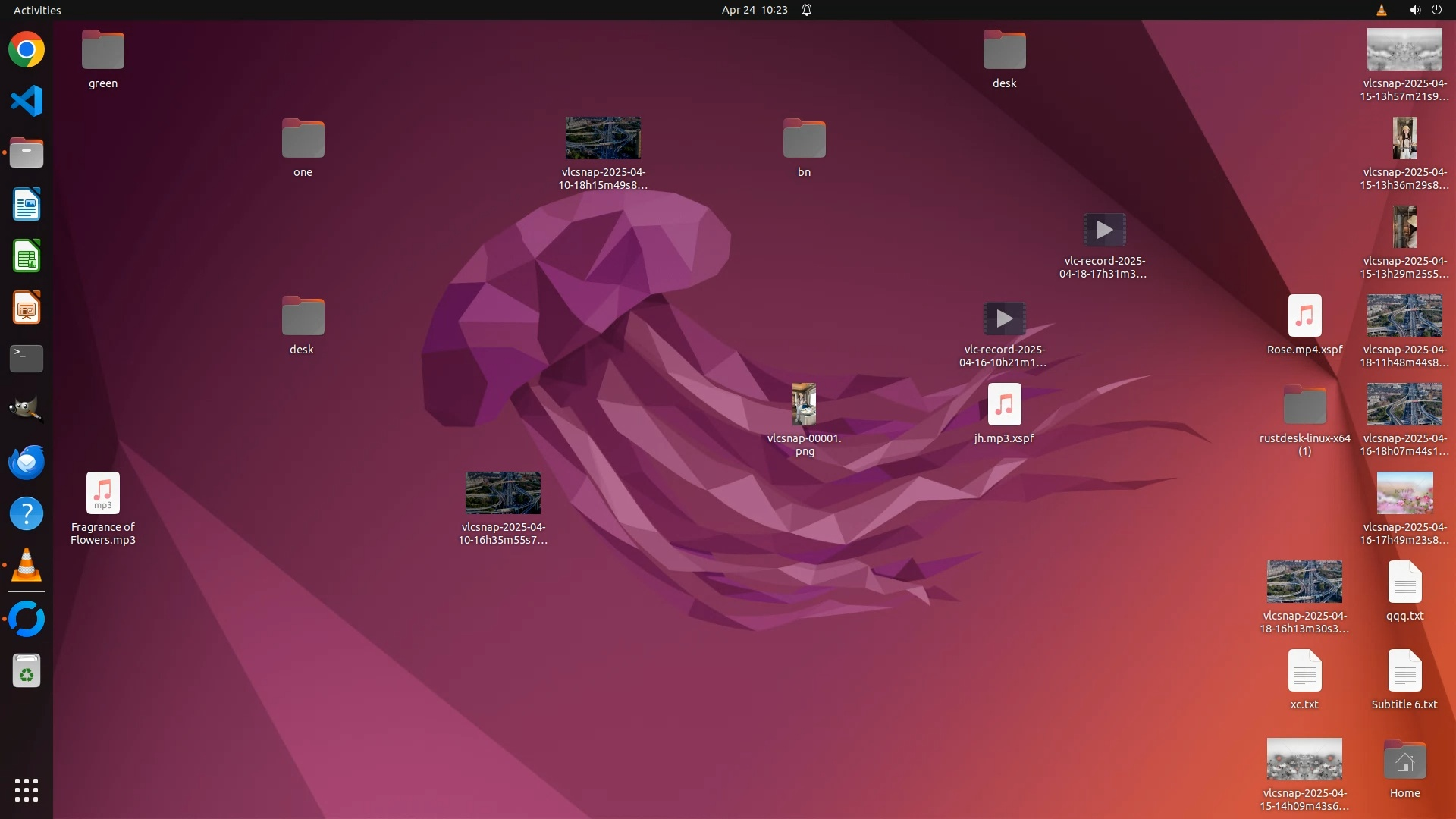Select the Home folder icon
Viewport: 1456px width, 819px height.
point(1404,761)
